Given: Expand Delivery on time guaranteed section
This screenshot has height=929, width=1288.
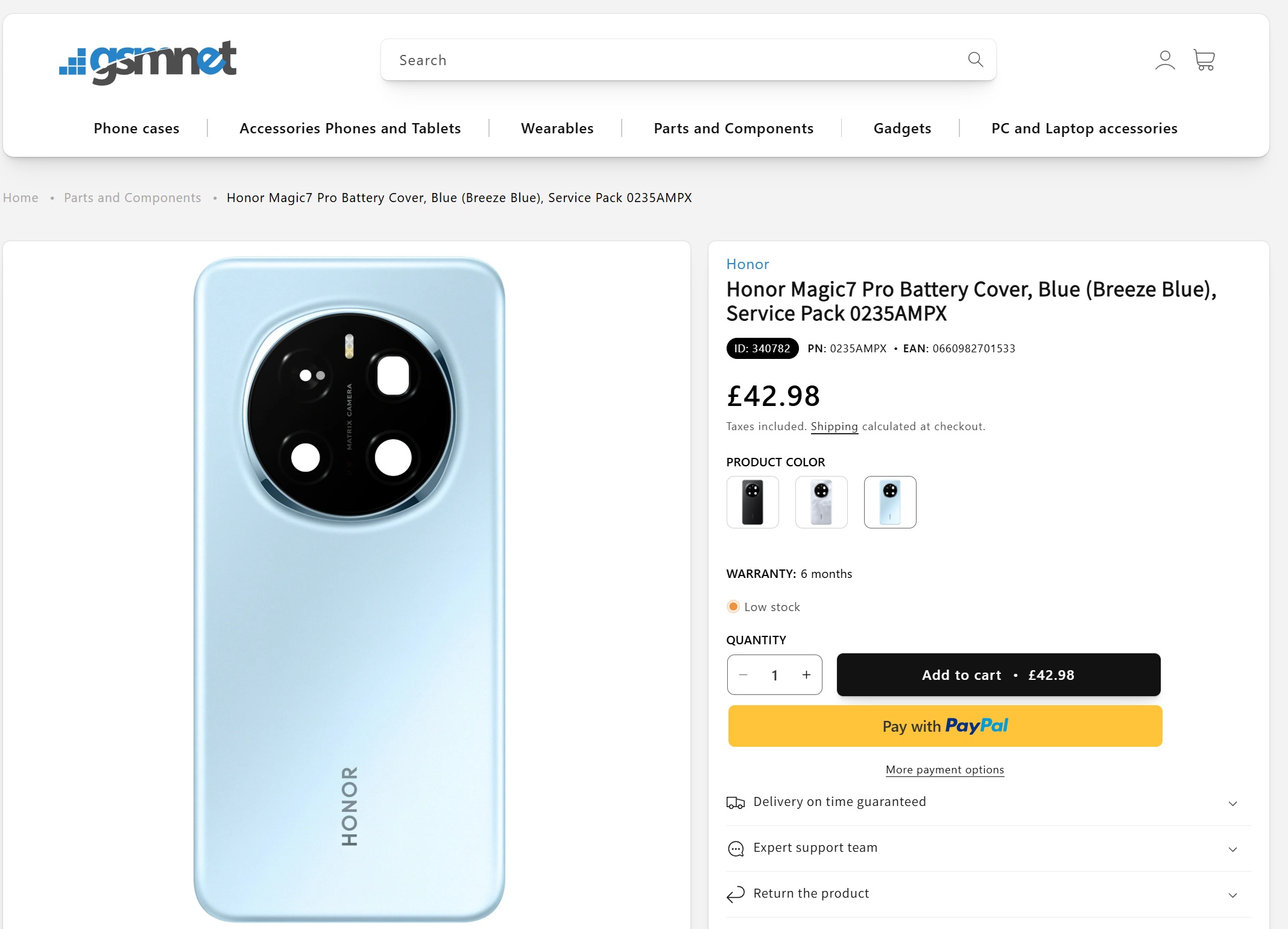Looking at the screenshot, I should pyautogui.click(x=1233, y=804).
